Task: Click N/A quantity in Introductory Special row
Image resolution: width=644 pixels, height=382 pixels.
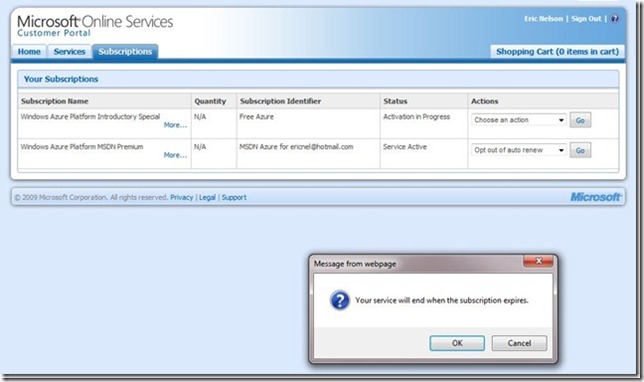Action: 200,117
